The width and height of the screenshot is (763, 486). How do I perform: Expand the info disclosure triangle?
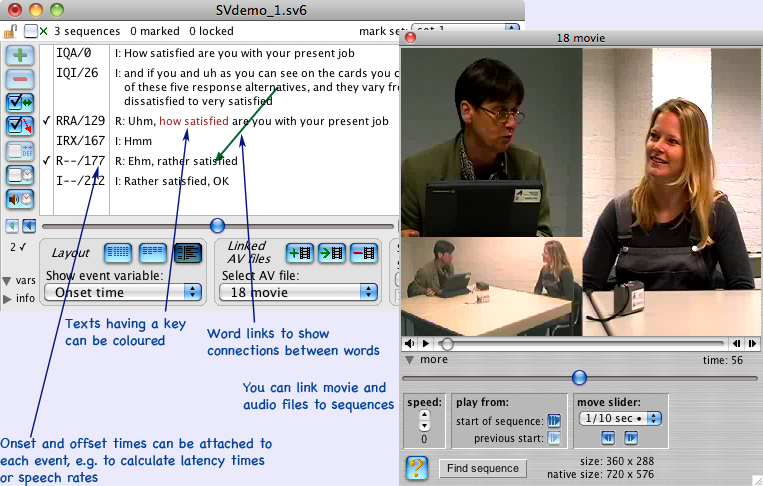click(7, 299)
